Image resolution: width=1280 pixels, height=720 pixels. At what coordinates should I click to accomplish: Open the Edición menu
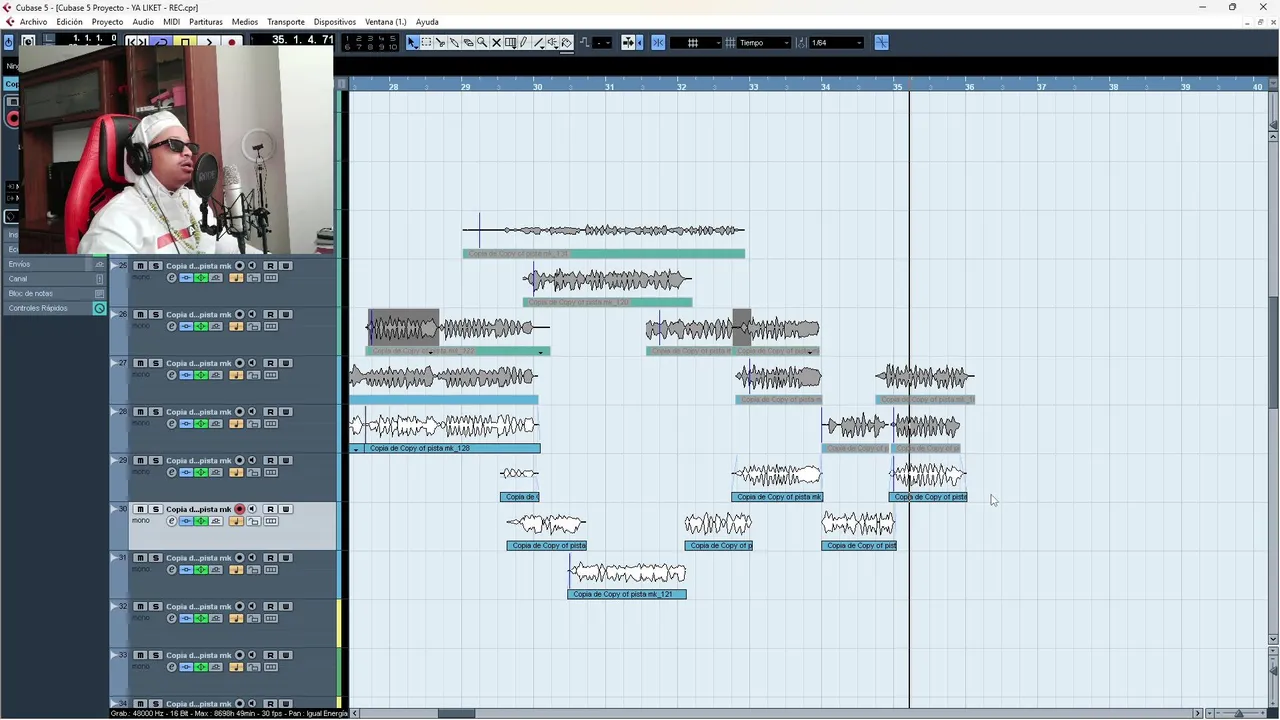tap(69, 22)
